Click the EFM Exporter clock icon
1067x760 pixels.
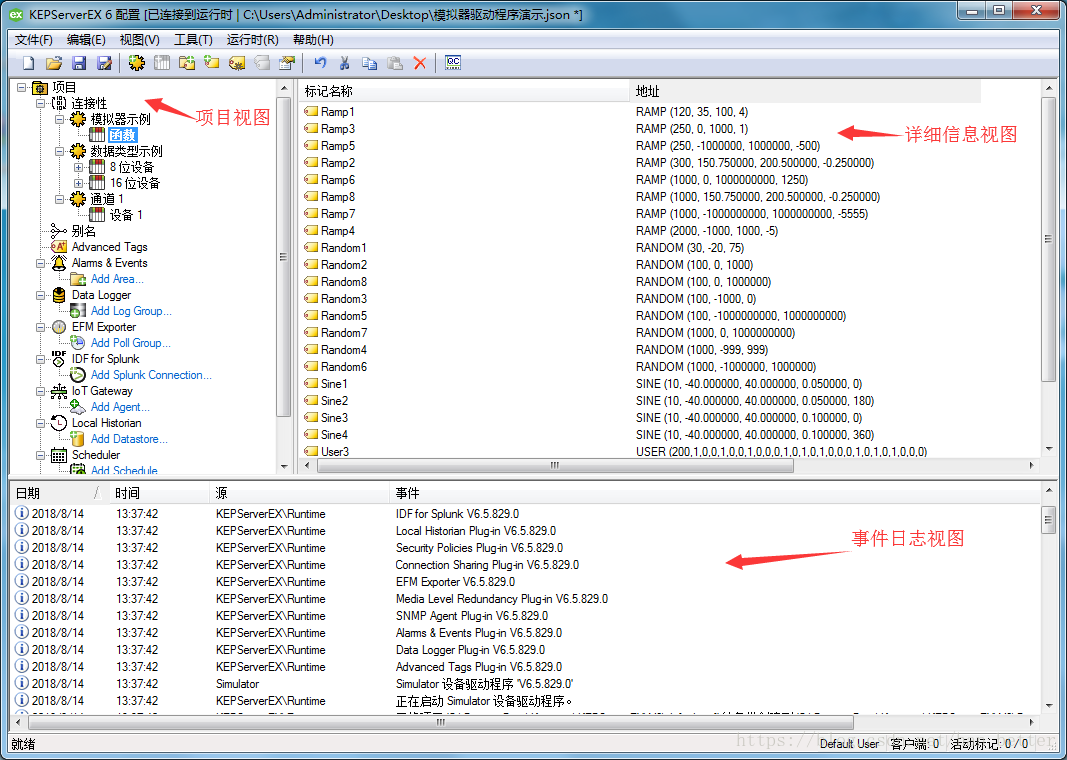(59, 327)
